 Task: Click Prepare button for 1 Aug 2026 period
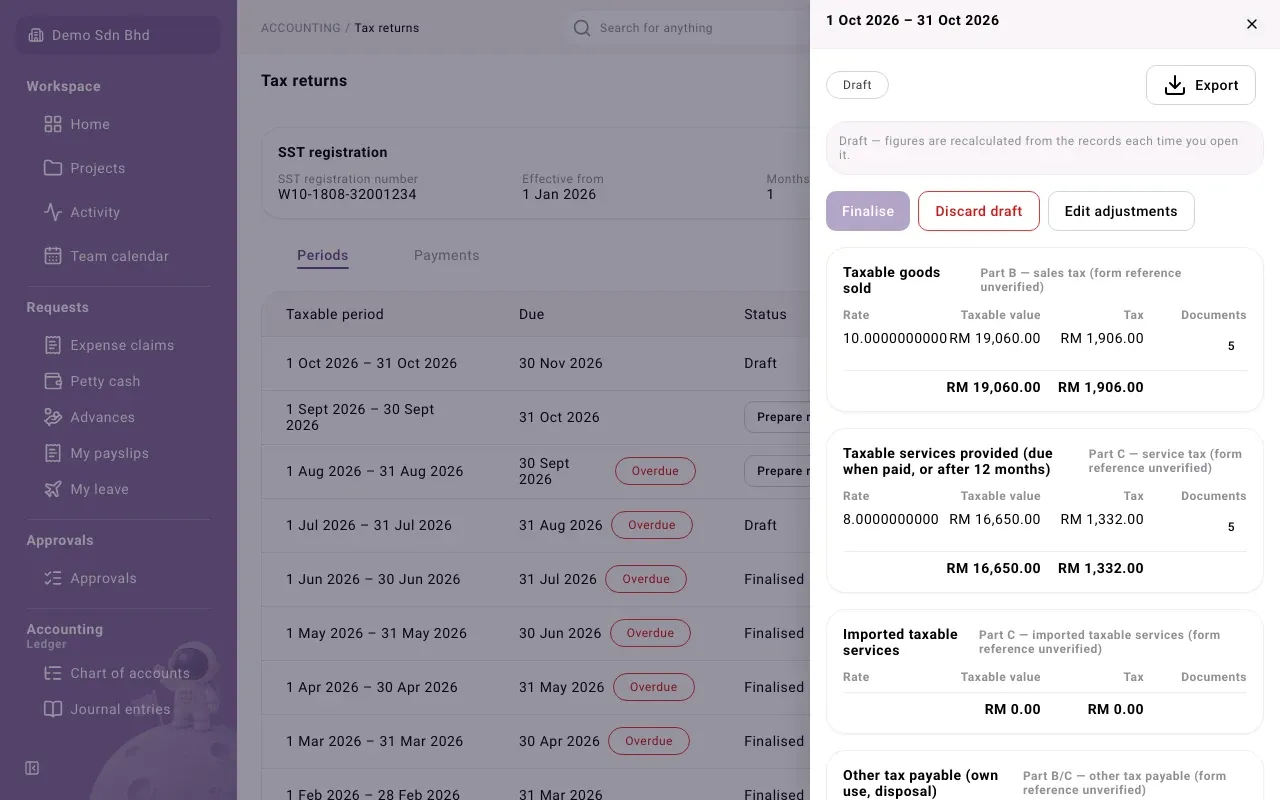tap(777, 471)
